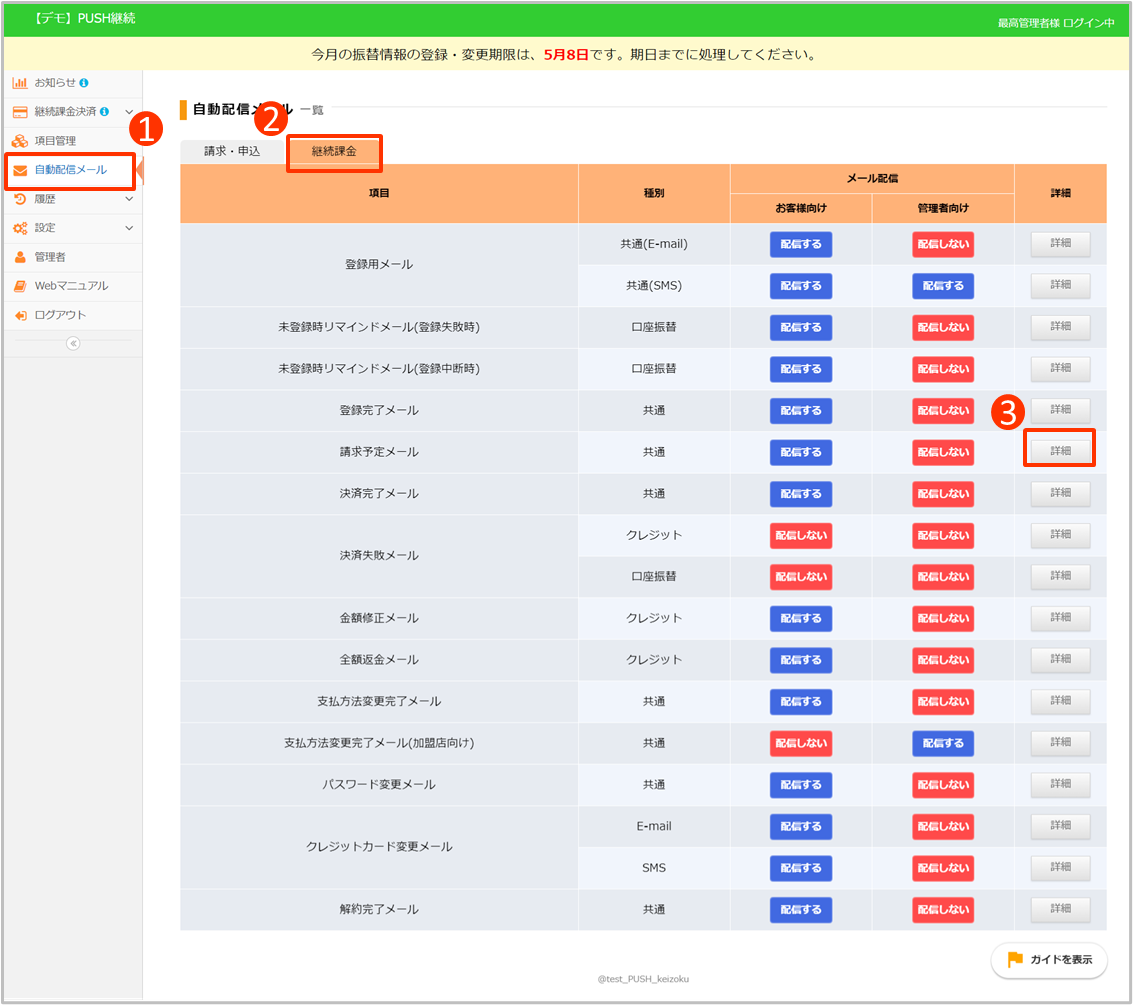The width and height of the screenshot is (1133, 1005).
Task: Open the 自動配信メール sidebar menu item
Action: pos(70,170)
